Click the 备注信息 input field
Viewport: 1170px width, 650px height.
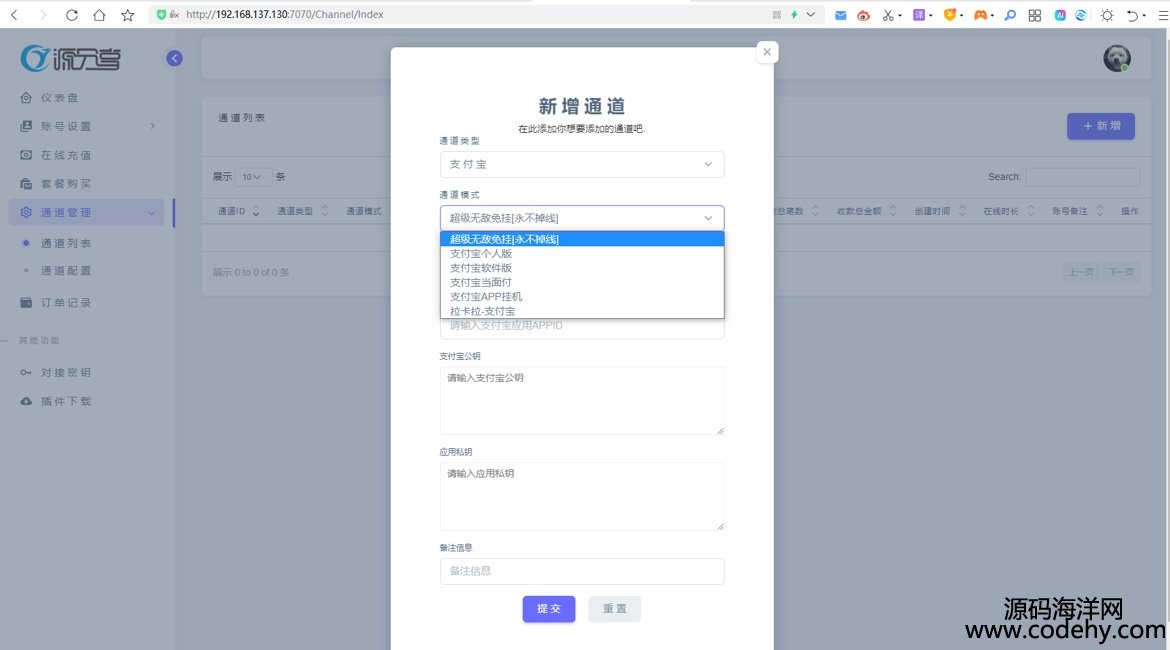582,572
